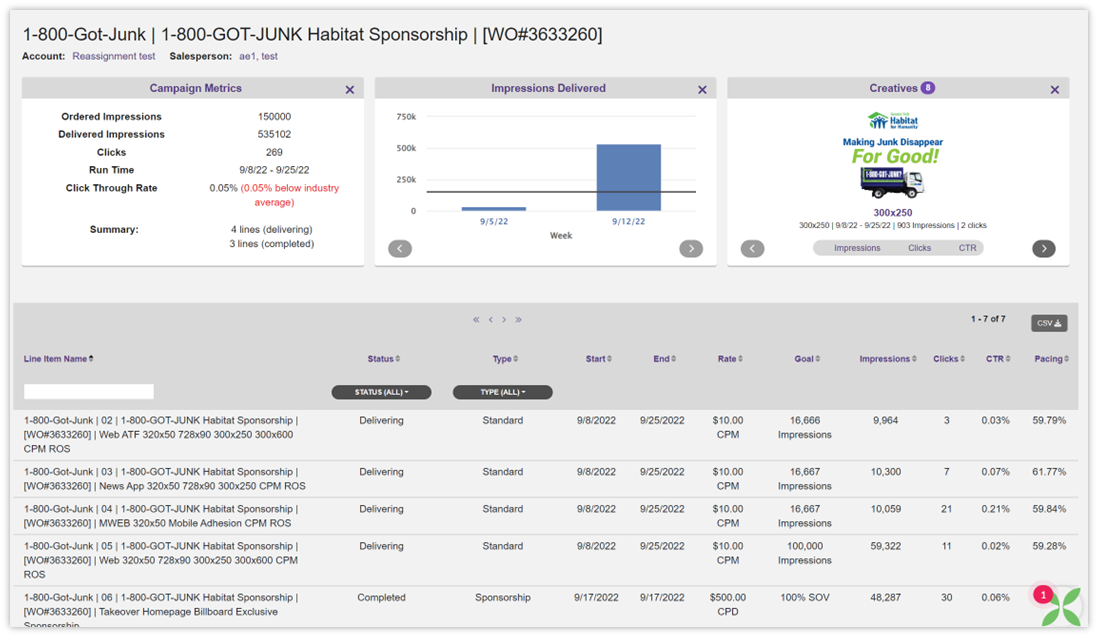Click the 59,322 impressions cell
This screenshot has height=637, width=1098.
pos(886,546)
